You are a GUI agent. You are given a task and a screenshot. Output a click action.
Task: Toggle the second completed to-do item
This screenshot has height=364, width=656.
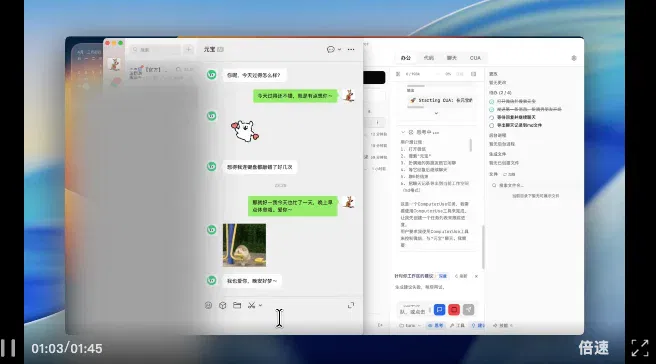pyautogui.click(x=492, y=109)
